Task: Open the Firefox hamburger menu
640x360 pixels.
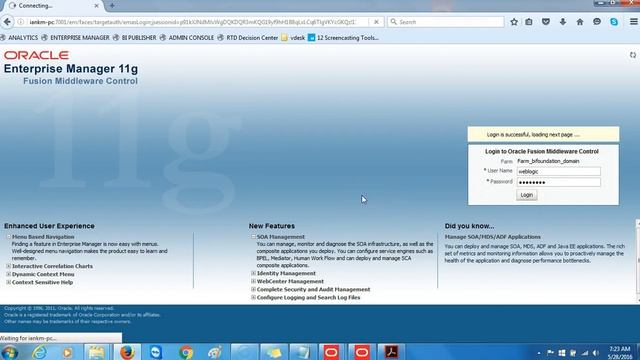Action: 633,22
